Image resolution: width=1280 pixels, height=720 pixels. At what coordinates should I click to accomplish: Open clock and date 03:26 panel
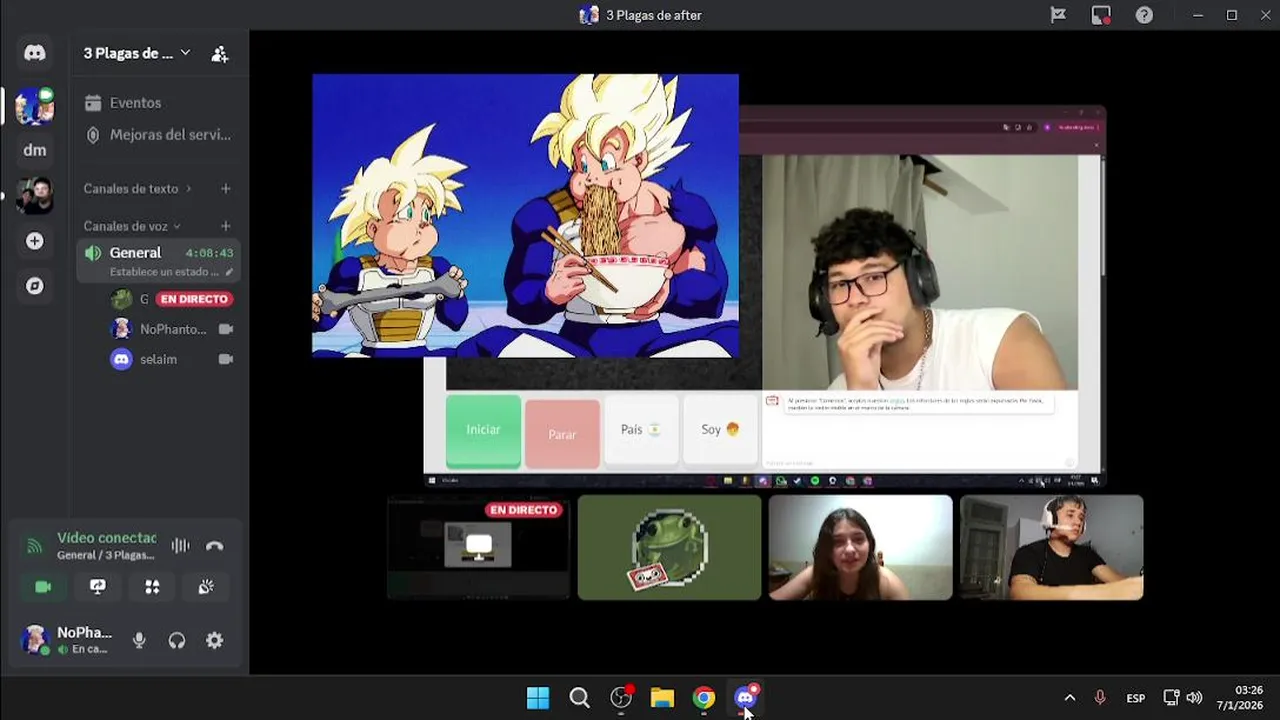point(1240,698)
